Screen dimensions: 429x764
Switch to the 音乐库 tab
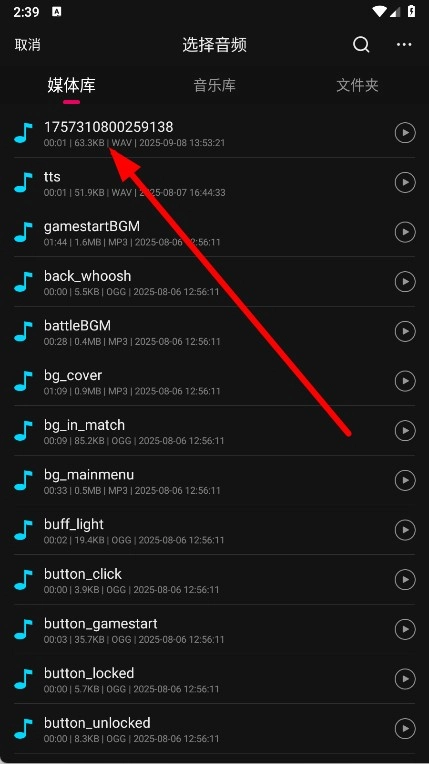pos(214,85)
